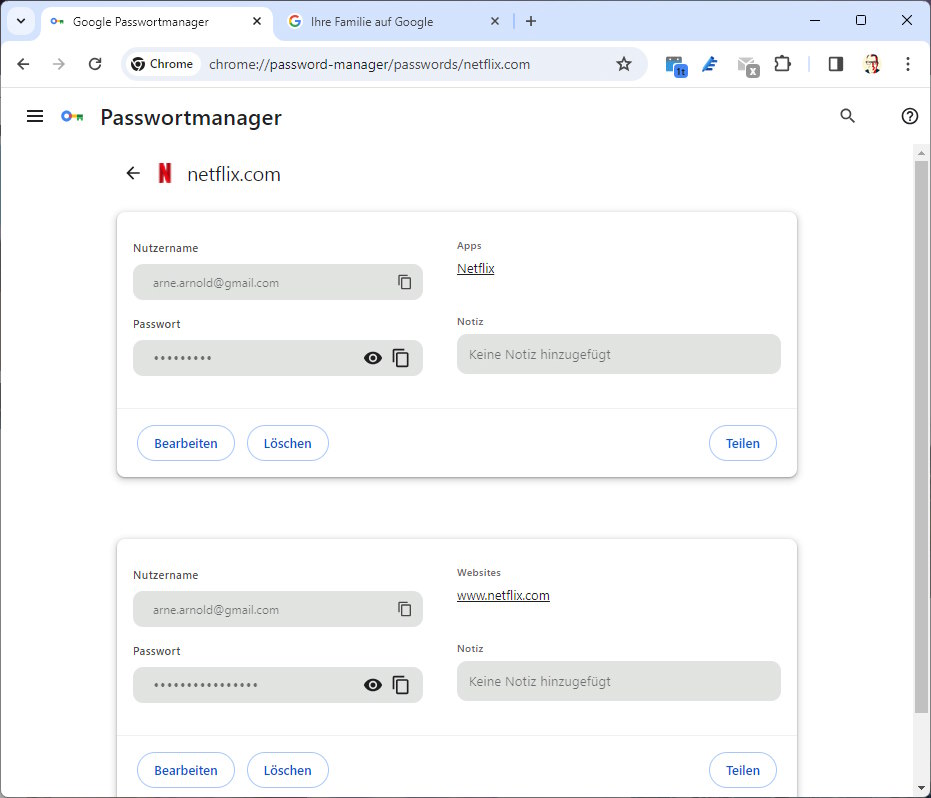Image resolution: width=931 pixels, height=798 pixels.
Task: Open the Extensions puzzle menu
Action: 783,64
